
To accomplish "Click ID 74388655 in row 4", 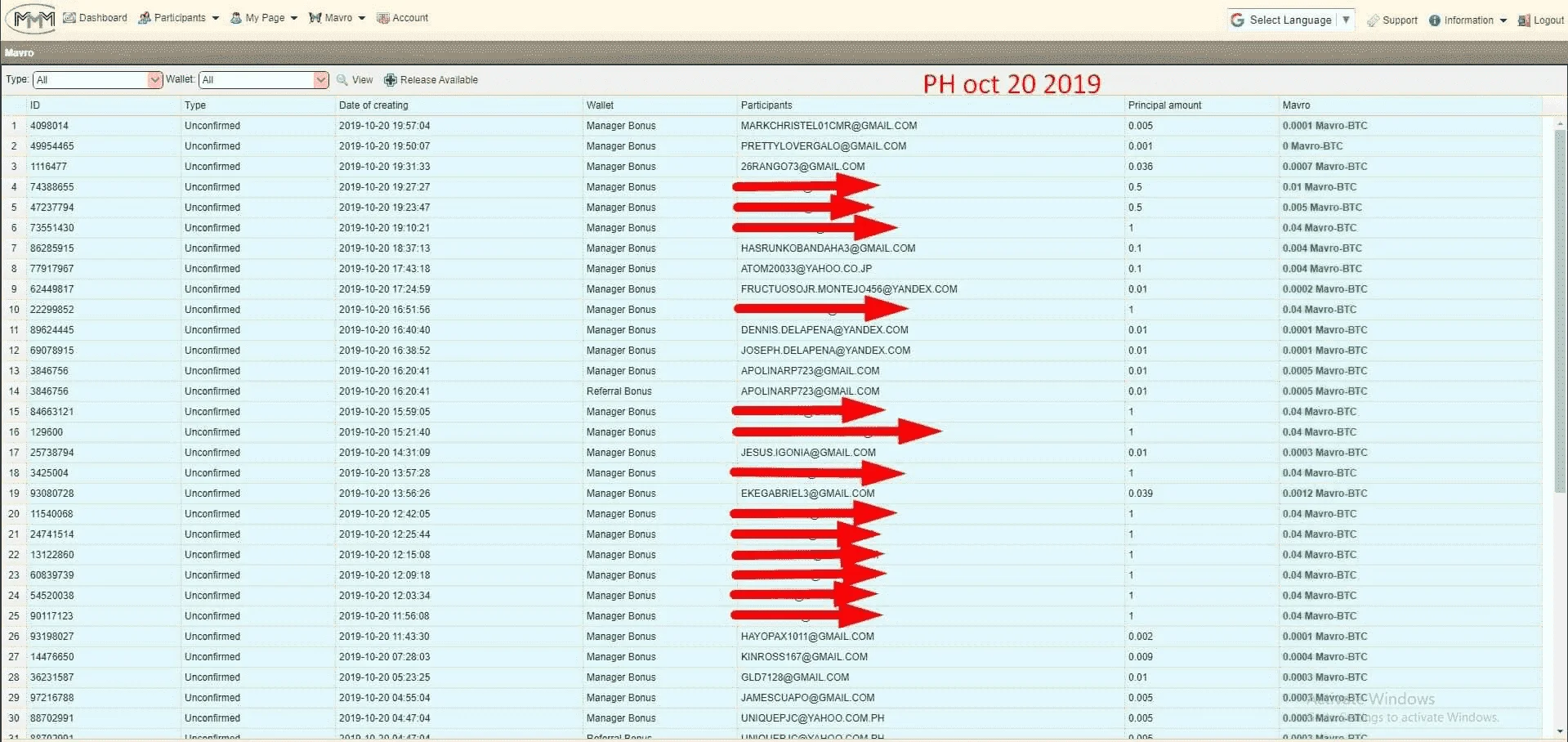I will [x=52, y=187].
